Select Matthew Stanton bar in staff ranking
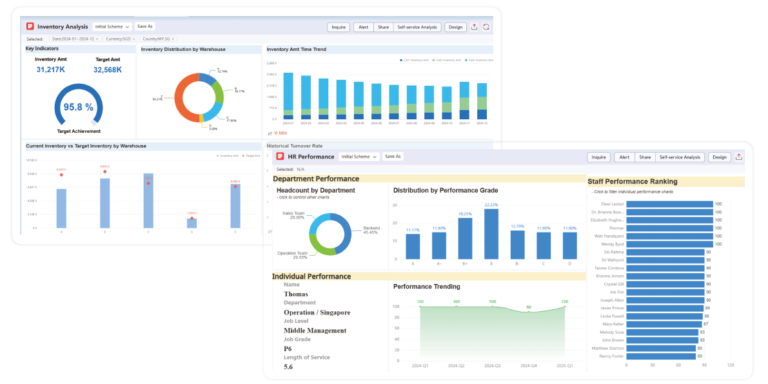 [x=661, y=348]
